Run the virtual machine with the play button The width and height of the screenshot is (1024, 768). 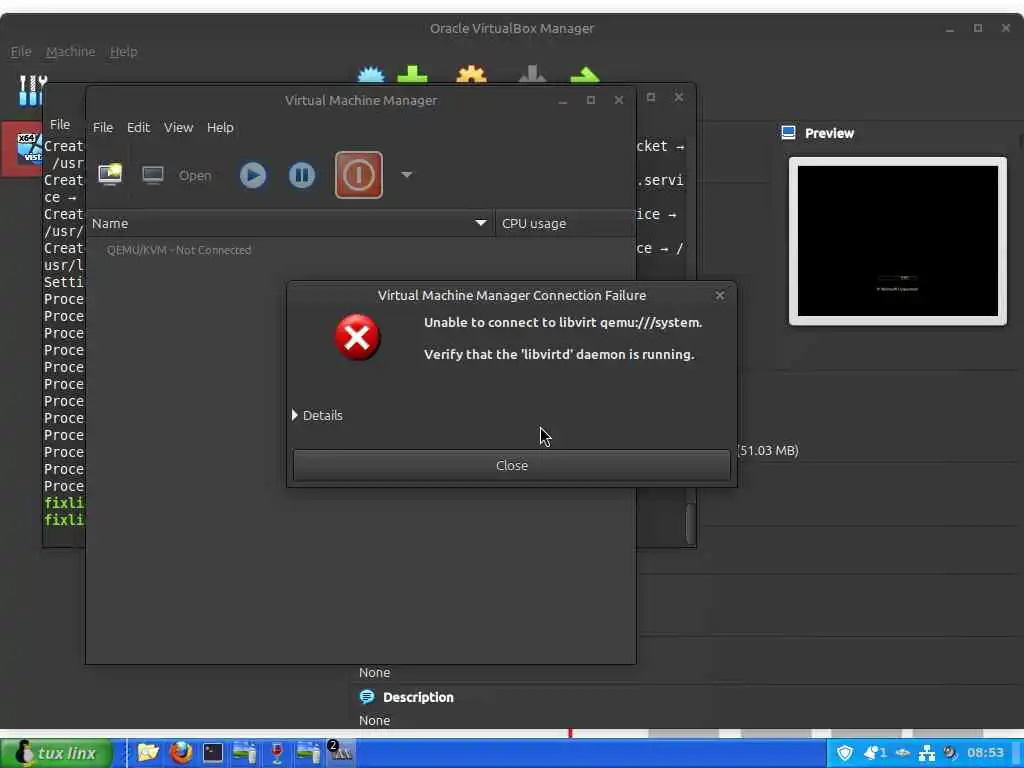pyautogui.click(x=253, y=175)
